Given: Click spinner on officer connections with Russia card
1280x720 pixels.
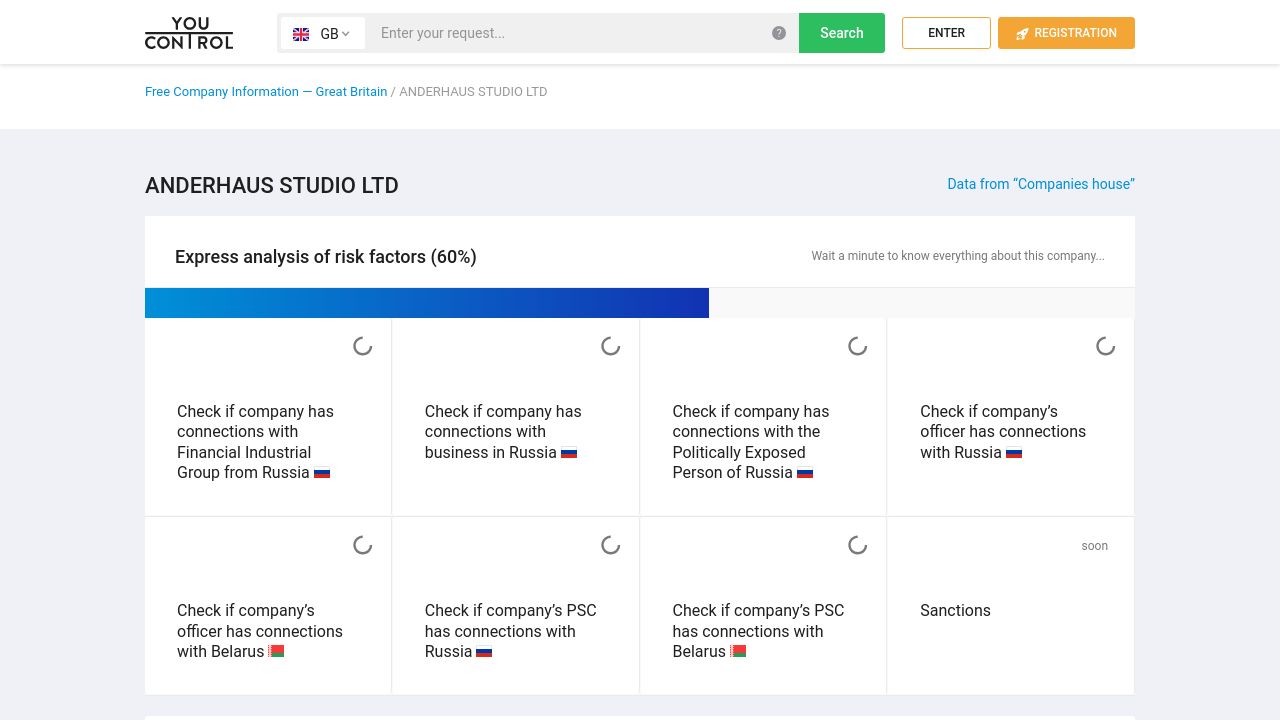Looking at the screenshot, I should click(1106, 346).
